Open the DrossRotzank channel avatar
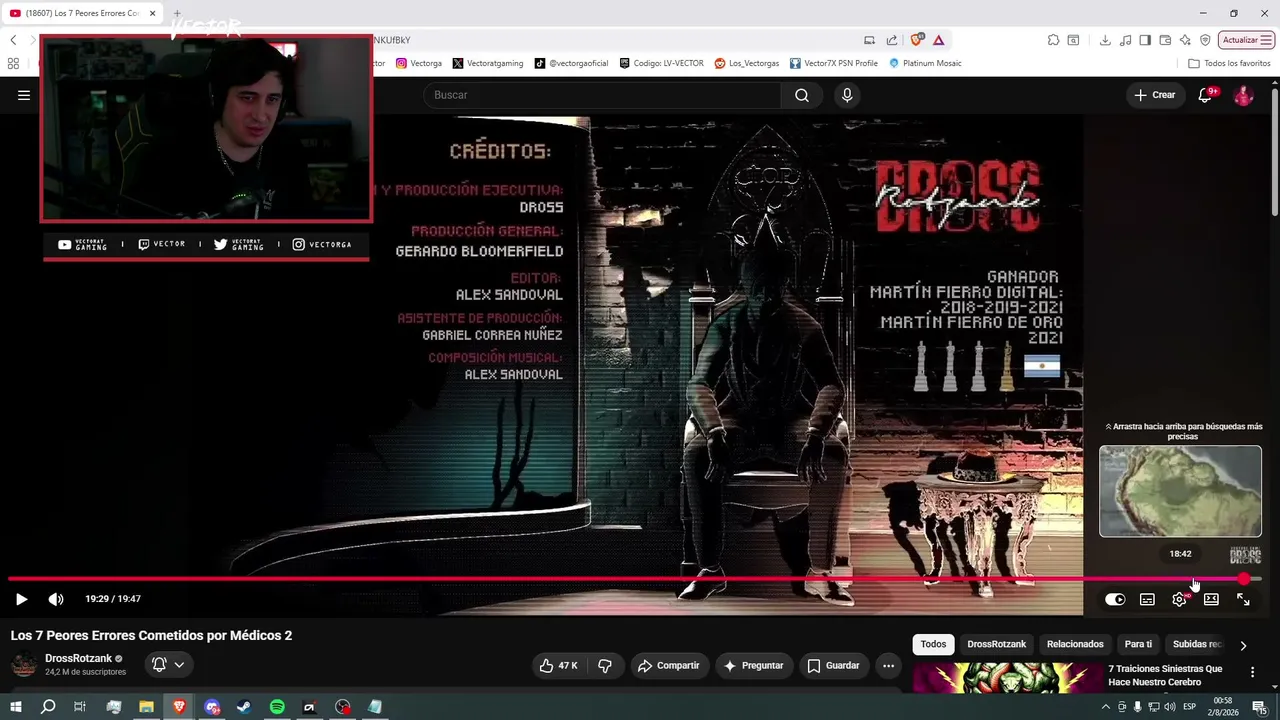This screenshot has height=720, width=1280. [x=24, y=664]
